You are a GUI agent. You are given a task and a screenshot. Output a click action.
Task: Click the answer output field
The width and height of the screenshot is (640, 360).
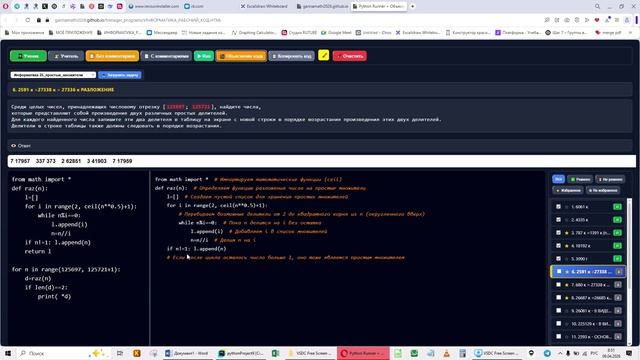pyautogui.click(x=321, y=161)
